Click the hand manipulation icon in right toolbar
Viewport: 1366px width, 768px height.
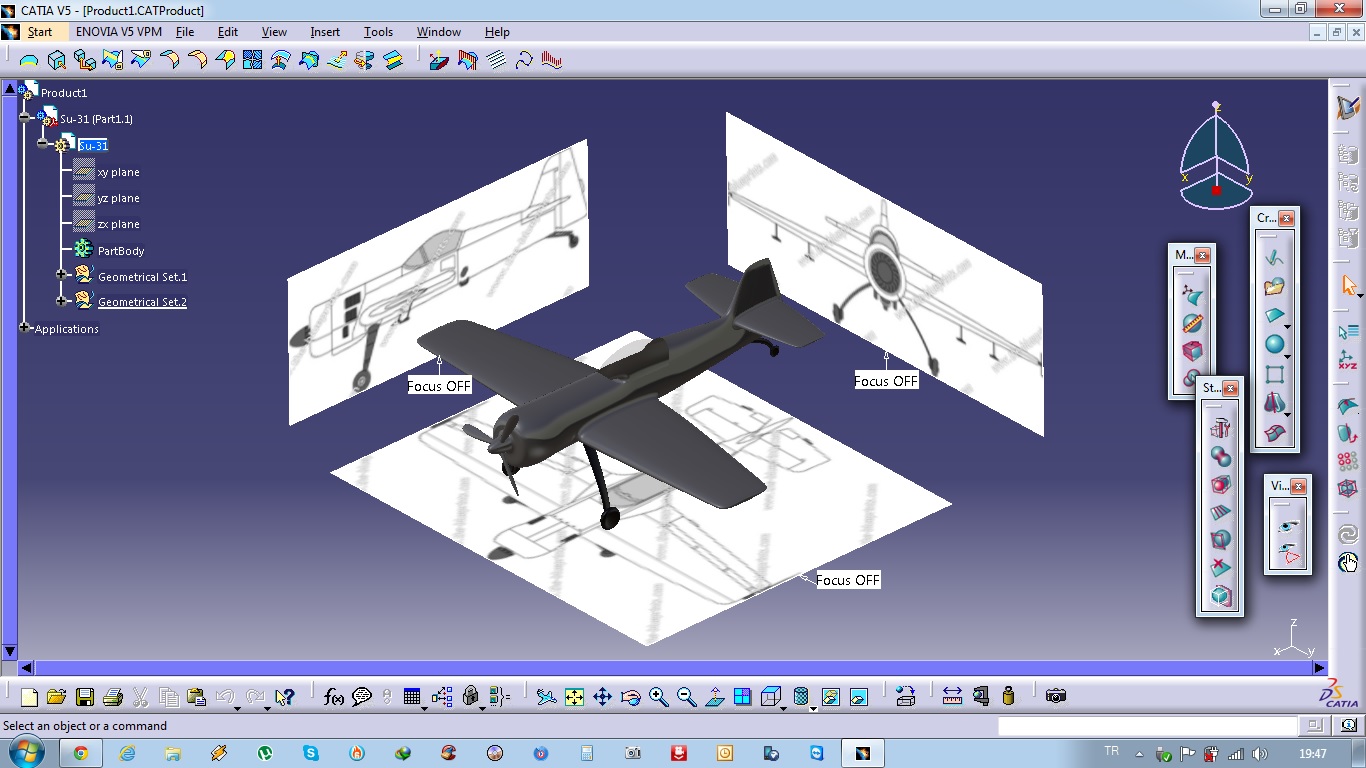point(1348,563)
